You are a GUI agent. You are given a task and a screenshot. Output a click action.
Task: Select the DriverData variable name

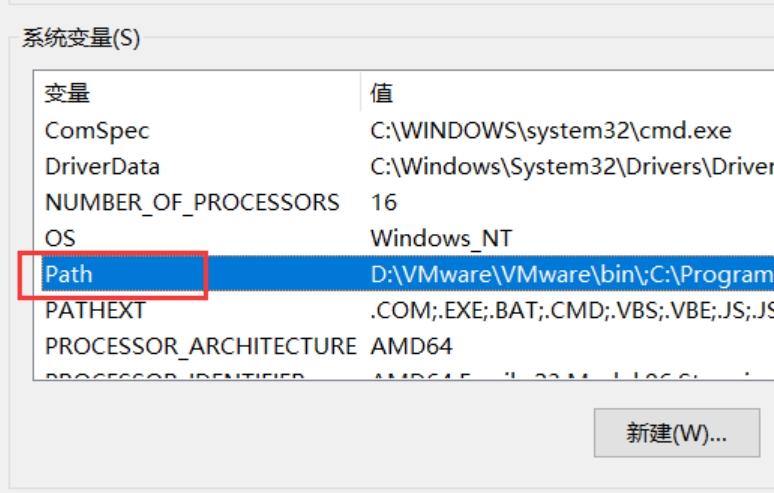102,167
